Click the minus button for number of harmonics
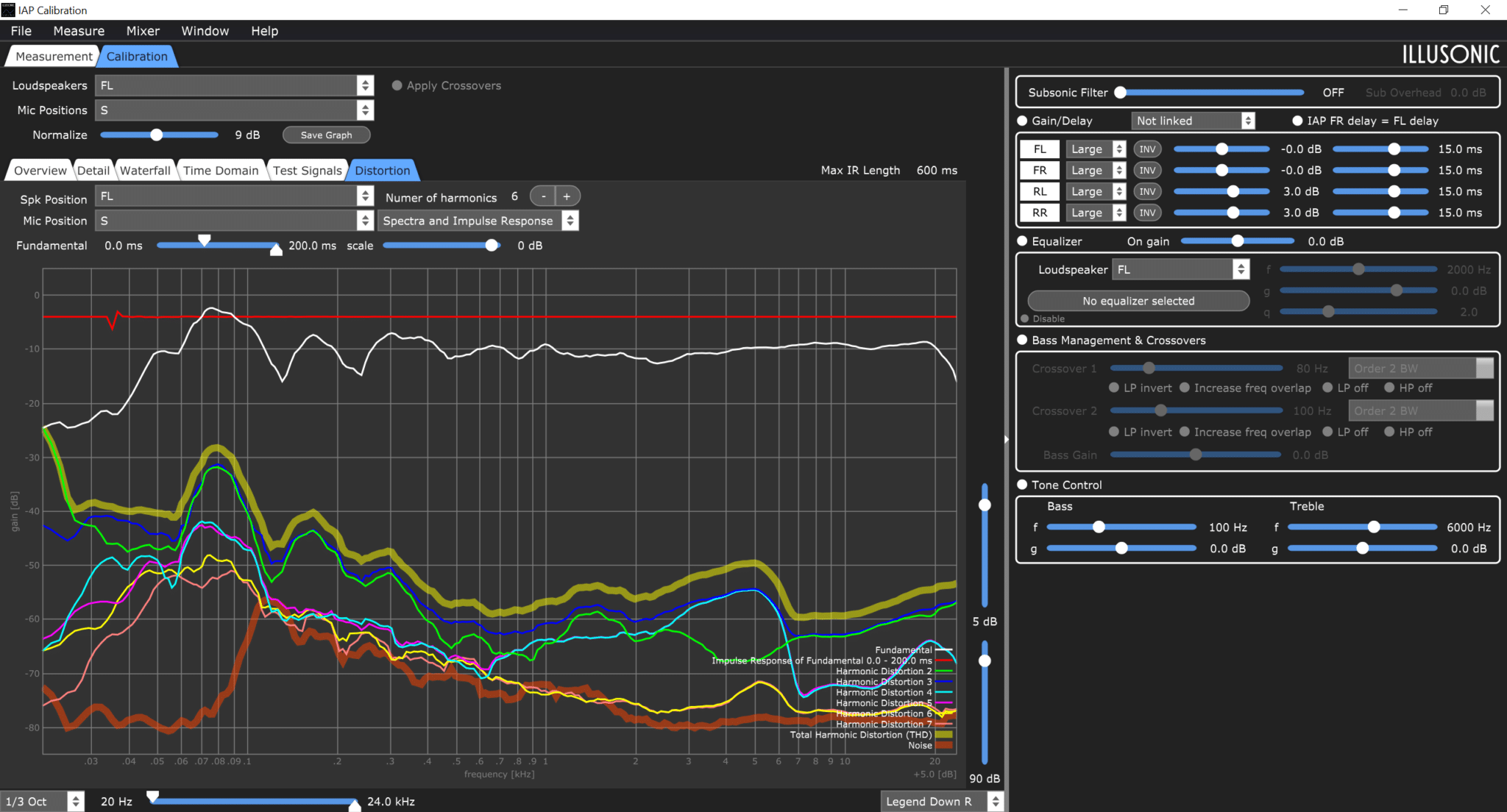 pos(543,196)
